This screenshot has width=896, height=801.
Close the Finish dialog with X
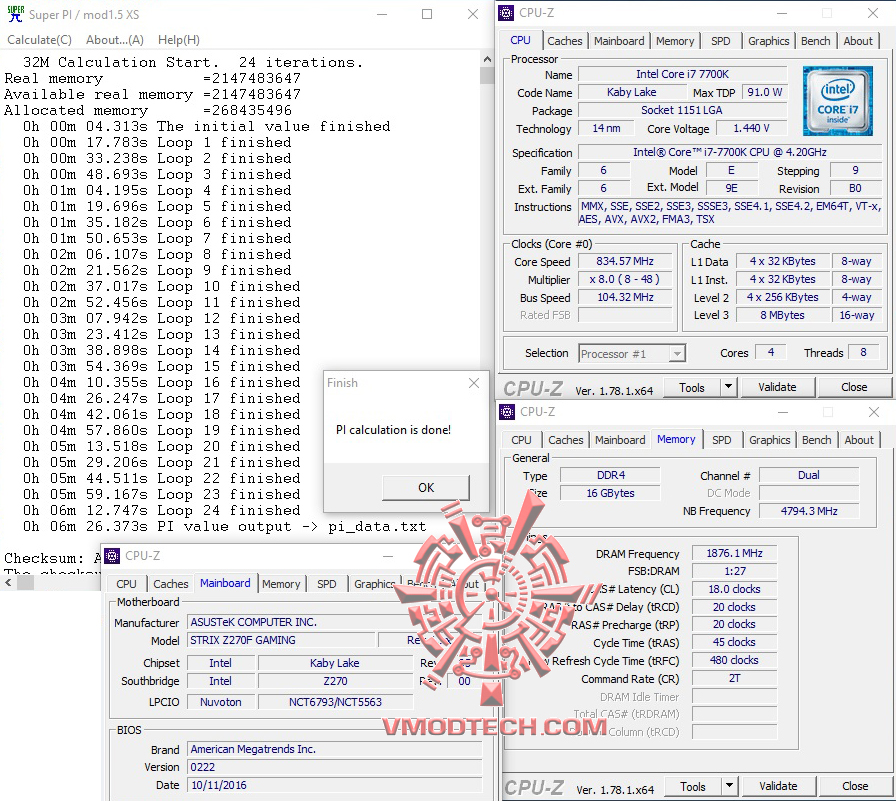(x=474, y=383)
